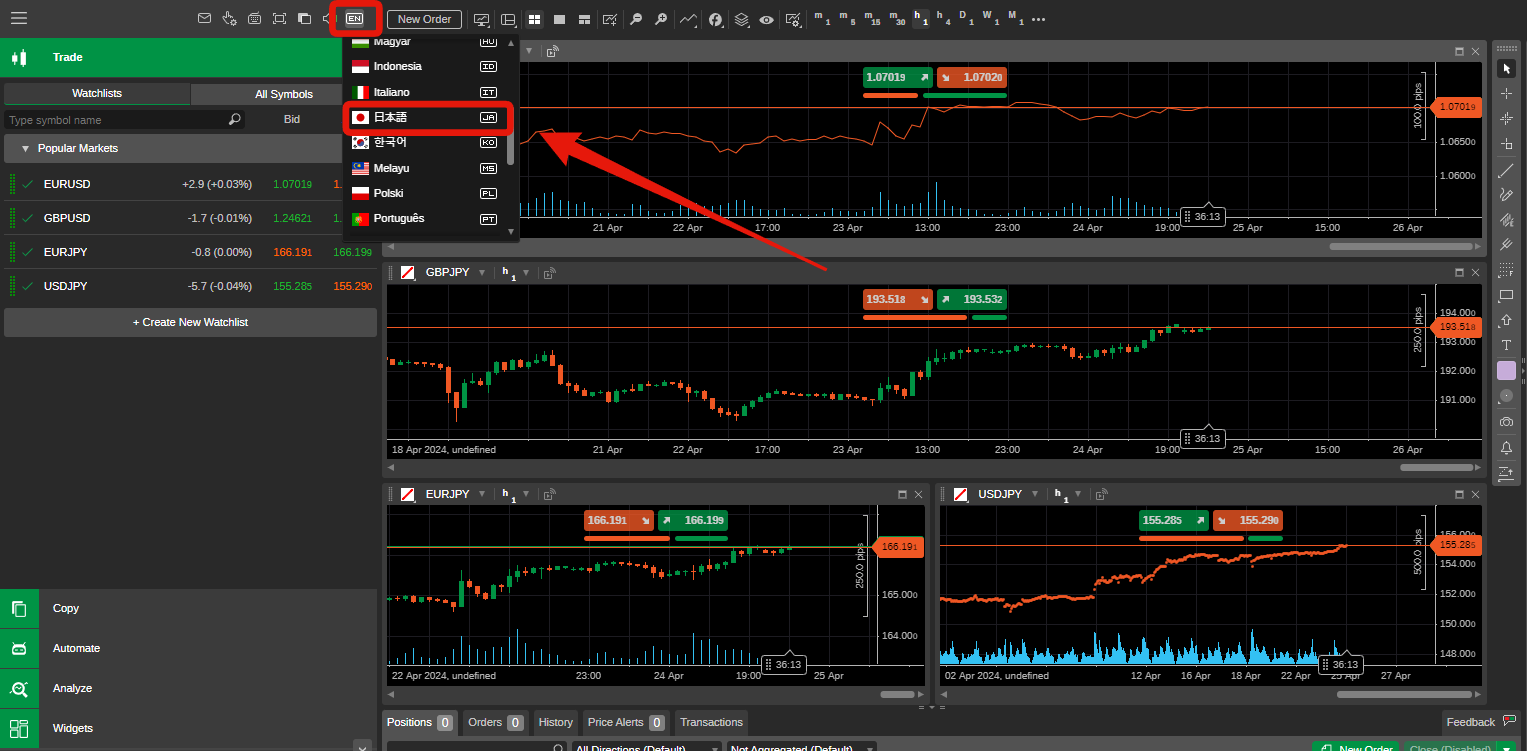Viewport: 1527px width, 751px height.
Task: Switch to single-chart mode
Action: tap(559, 19)
